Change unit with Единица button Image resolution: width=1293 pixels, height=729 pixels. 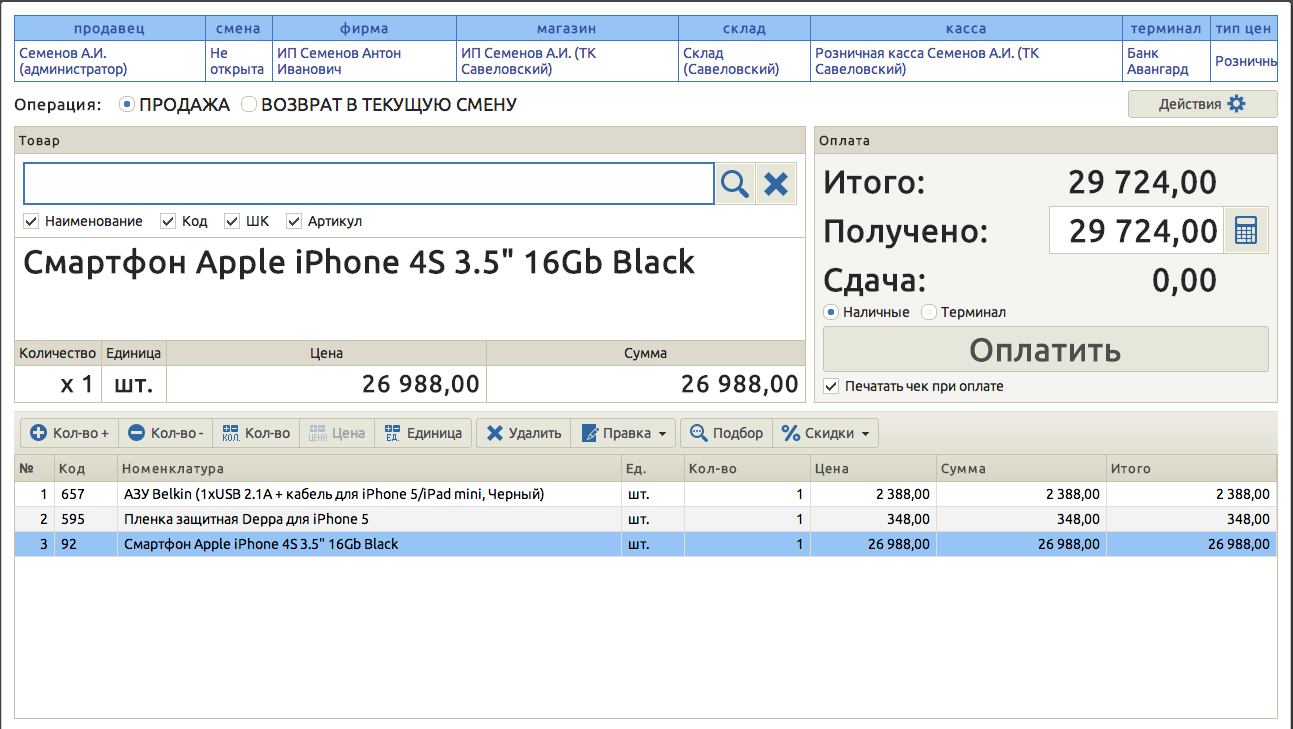[423, 433]
